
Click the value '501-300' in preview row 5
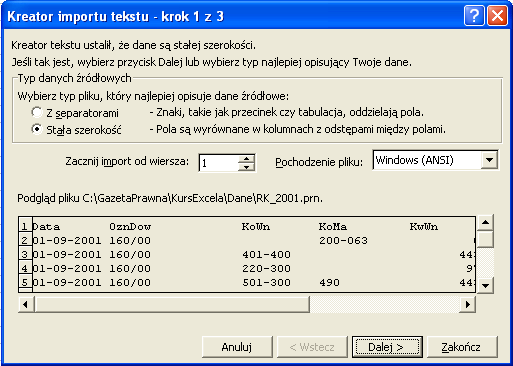tap(266, 283)
